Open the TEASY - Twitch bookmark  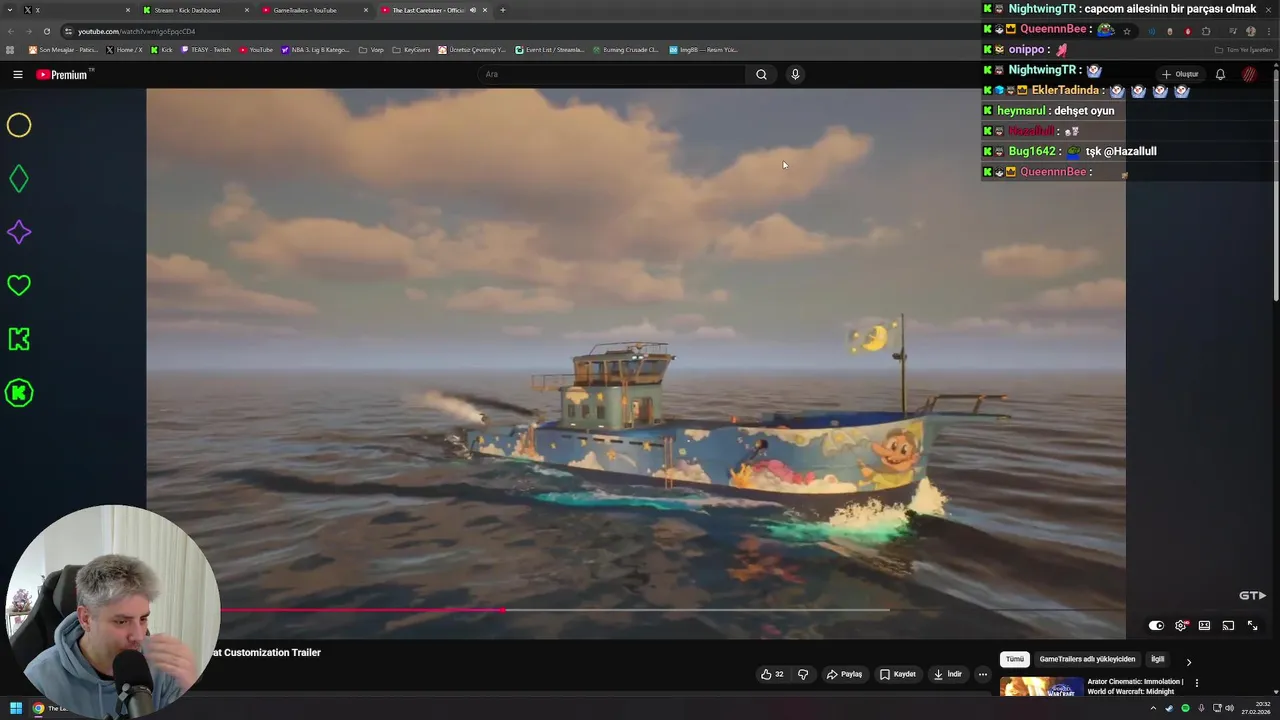tap(206, 50)
